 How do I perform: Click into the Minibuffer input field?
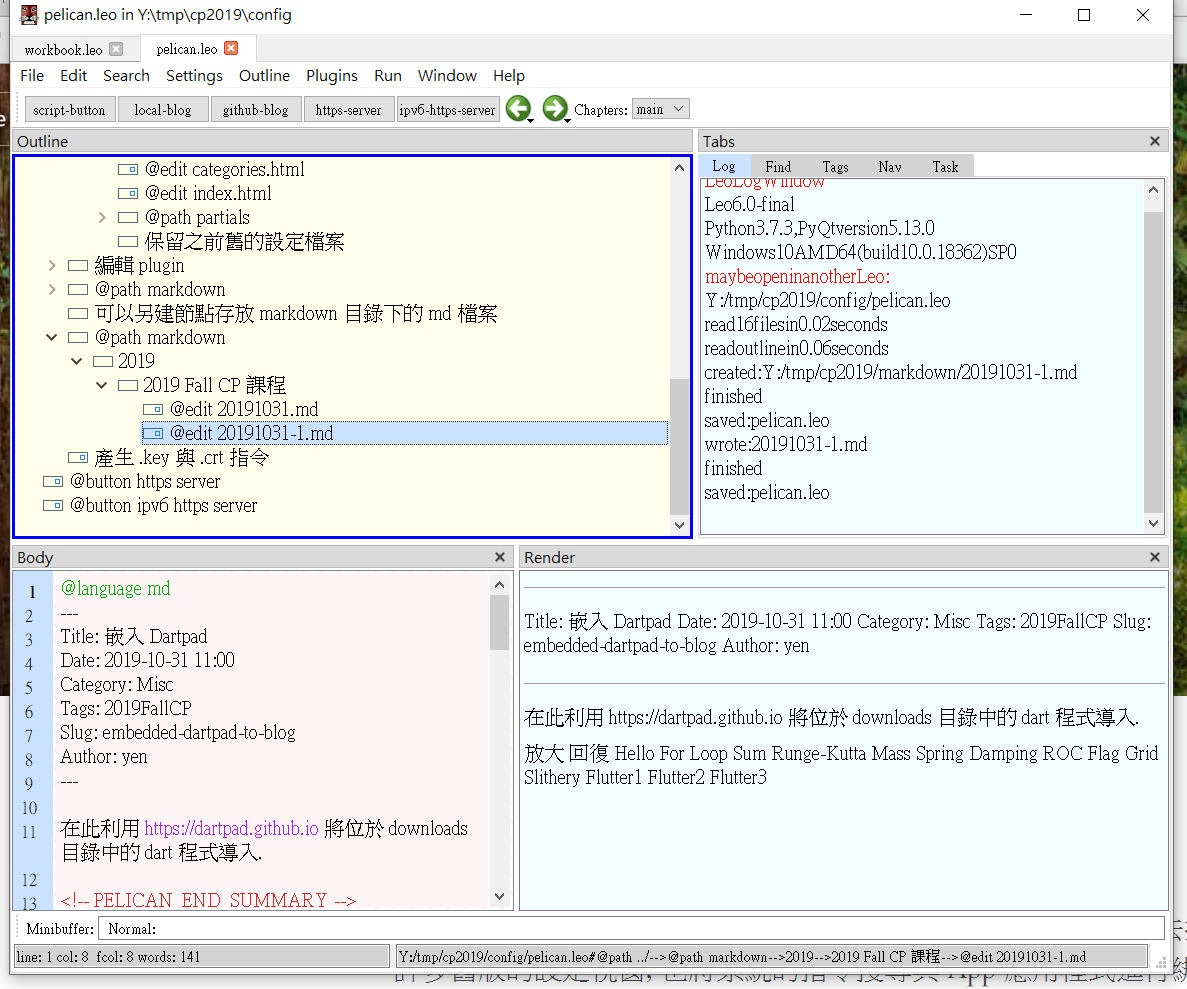pos(630,929)
